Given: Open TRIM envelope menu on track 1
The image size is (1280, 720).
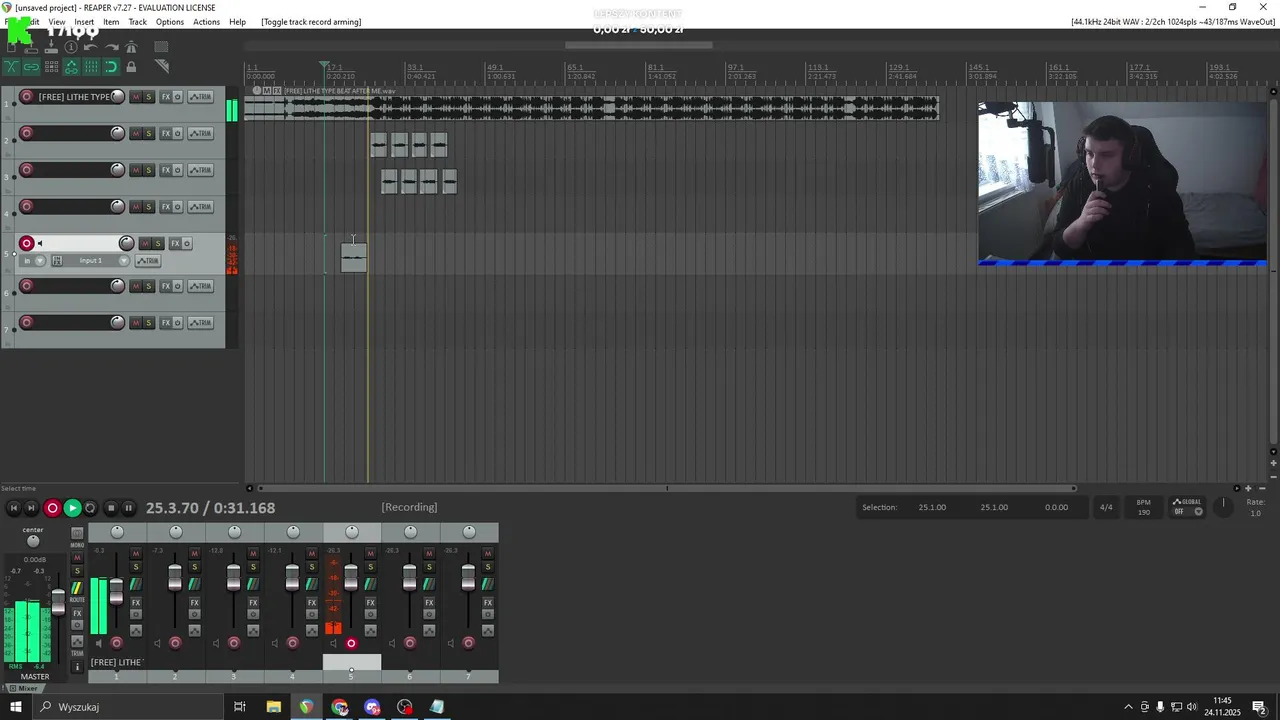Looking at the screenshot, I should pyautogui.click(x=201, y=97).
